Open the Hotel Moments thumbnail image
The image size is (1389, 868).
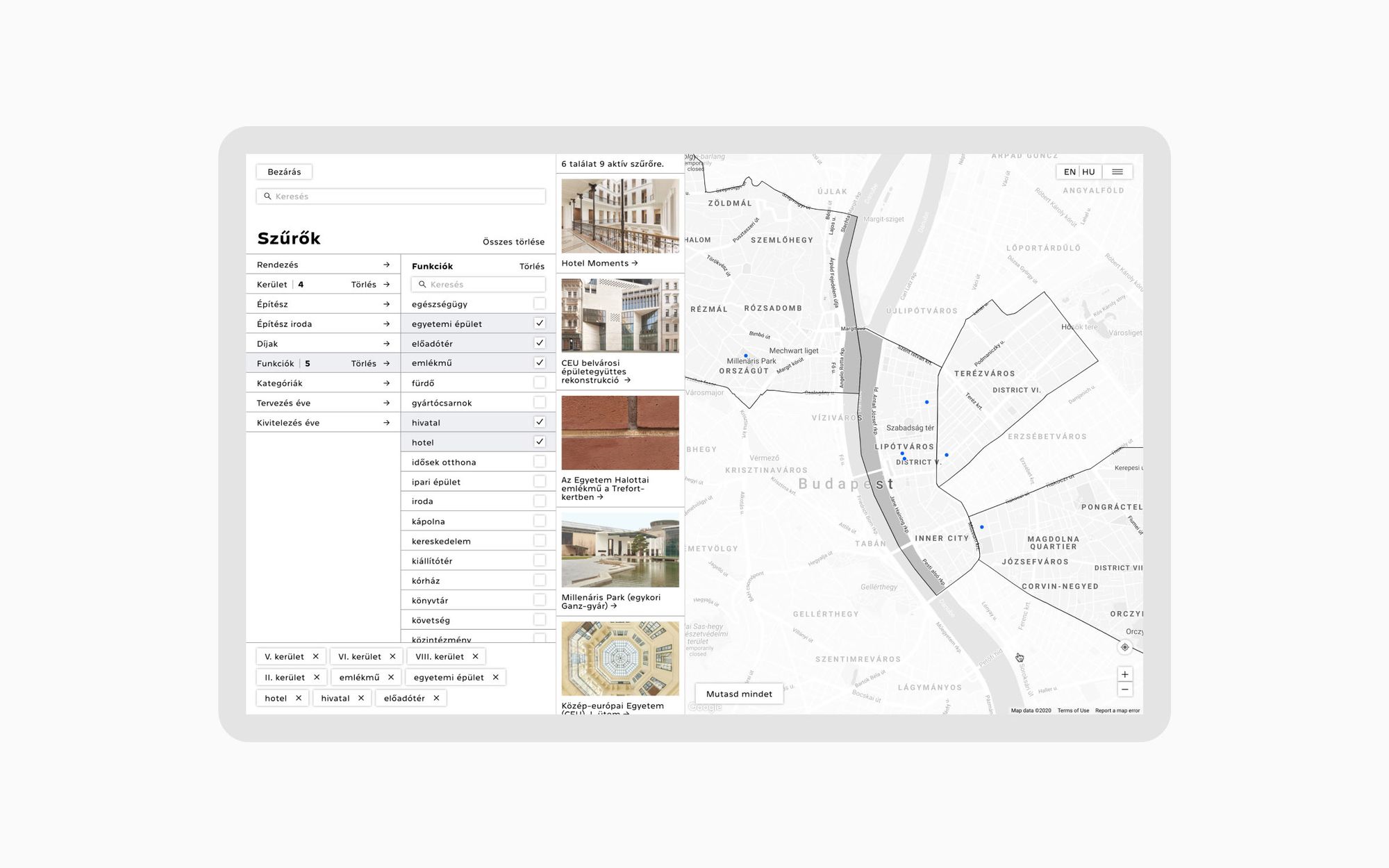click(620, 215)
